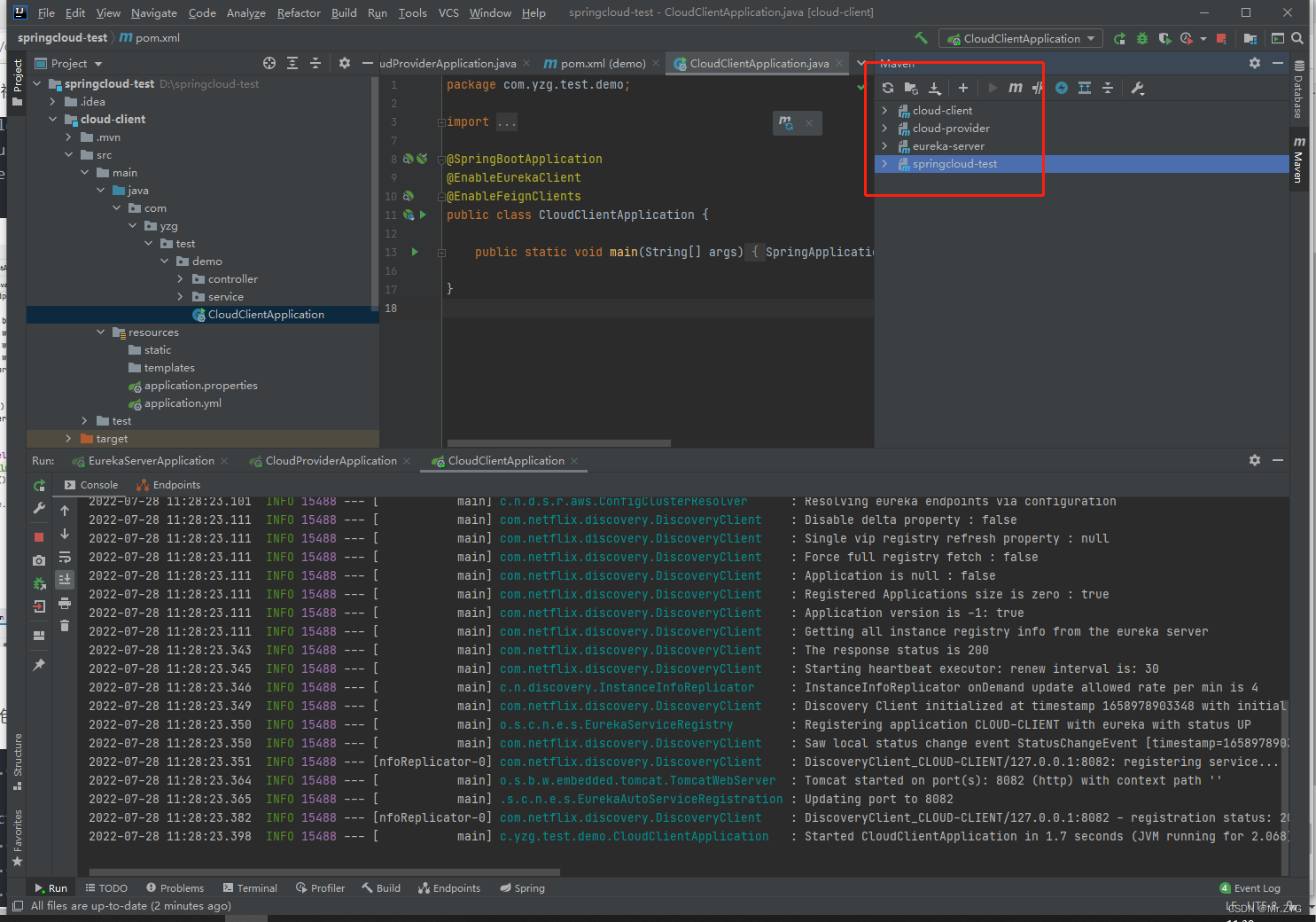Generate sources and update Maven folders
The height and width of the screenshot is (922, 1316).
point(911,88)
